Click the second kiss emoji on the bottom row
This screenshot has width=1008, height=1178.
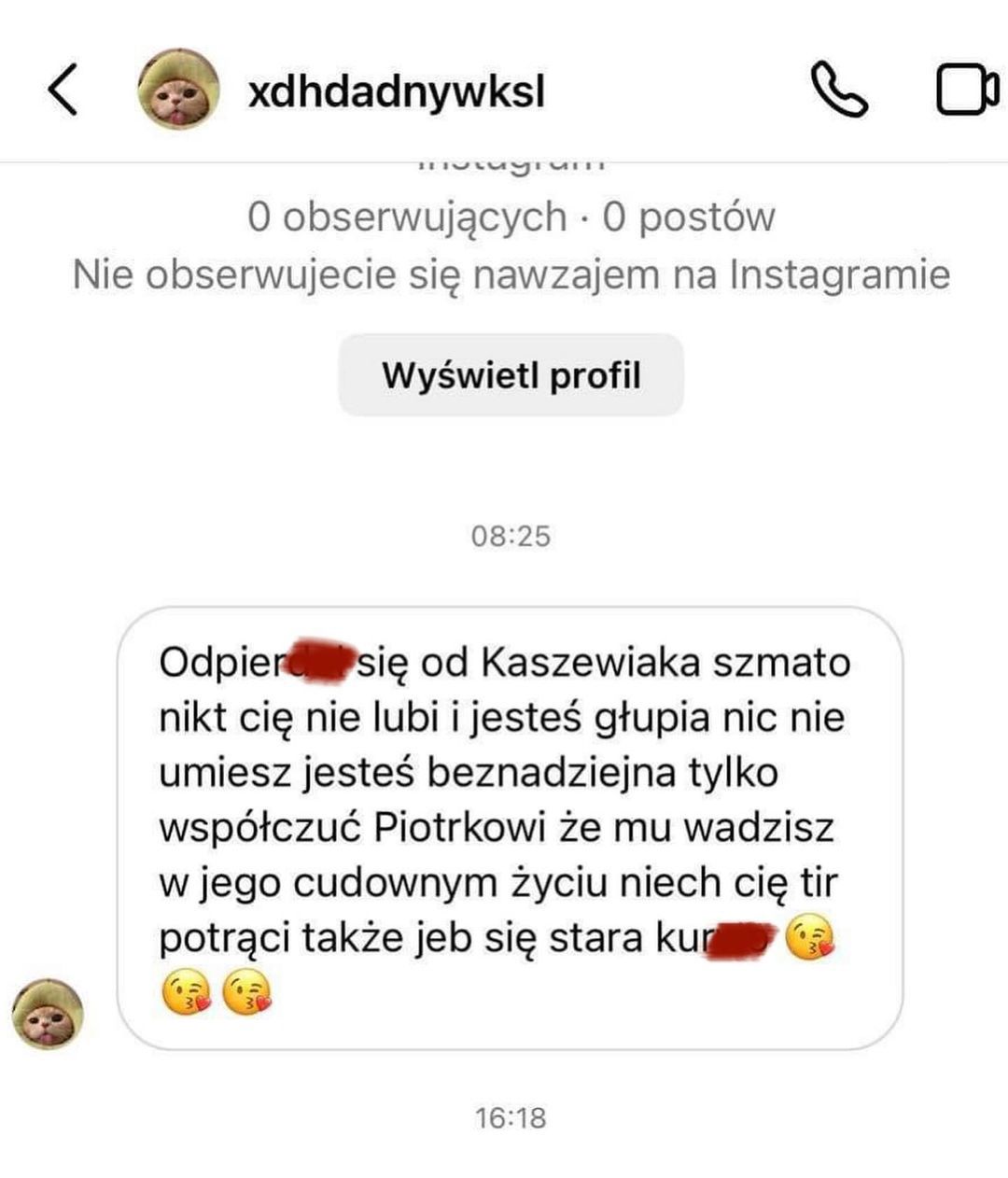click(248, 992)
